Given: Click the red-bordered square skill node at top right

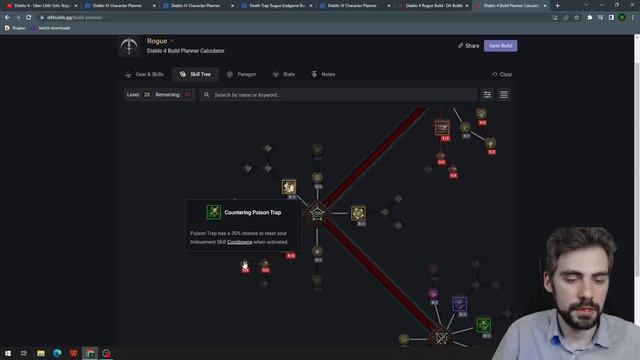Looking at the screenshot, I should tap(442, 128).
